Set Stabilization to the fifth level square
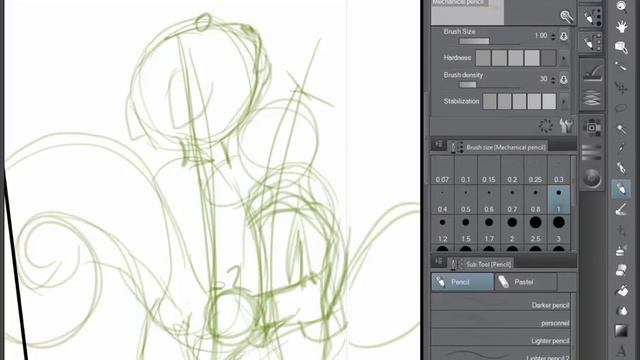Image resolution: width=640 pixels, height=360 pixels. (x=549, y=101)
